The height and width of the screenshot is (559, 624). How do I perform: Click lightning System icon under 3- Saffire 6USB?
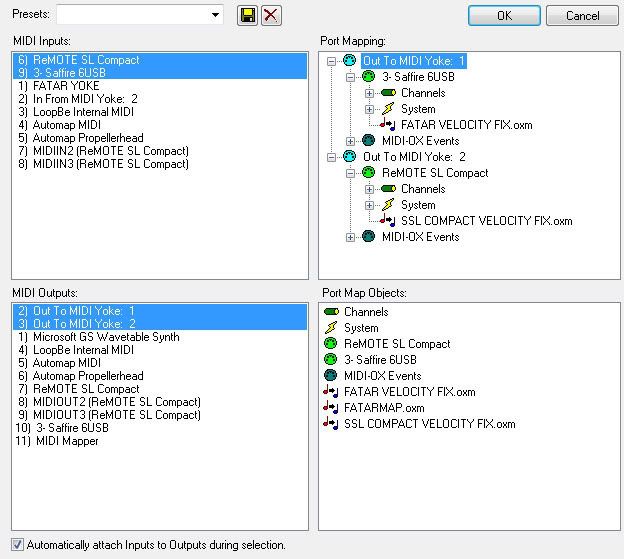(x=388, y=109)
